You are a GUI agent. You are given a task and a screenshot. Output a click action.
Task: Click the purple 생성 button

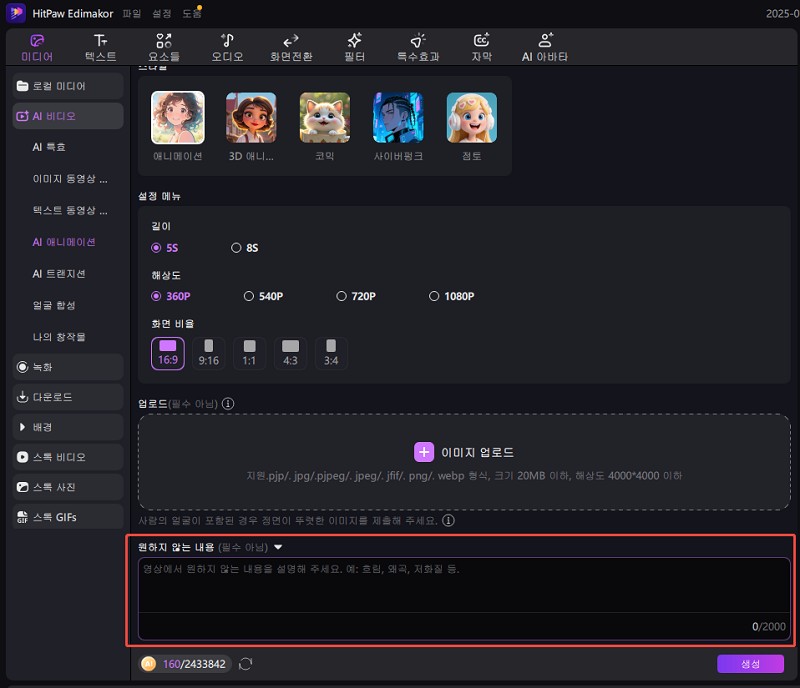click(x=750, y=664)
